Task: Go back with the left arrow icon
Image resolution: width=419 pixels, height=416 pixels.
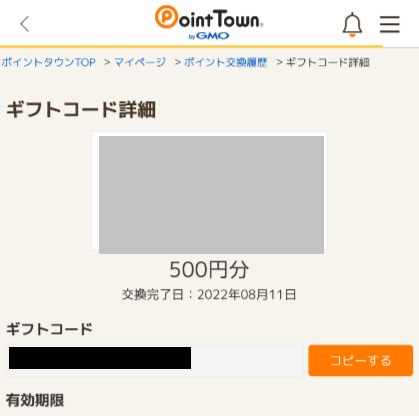Action: click(25, 24)
